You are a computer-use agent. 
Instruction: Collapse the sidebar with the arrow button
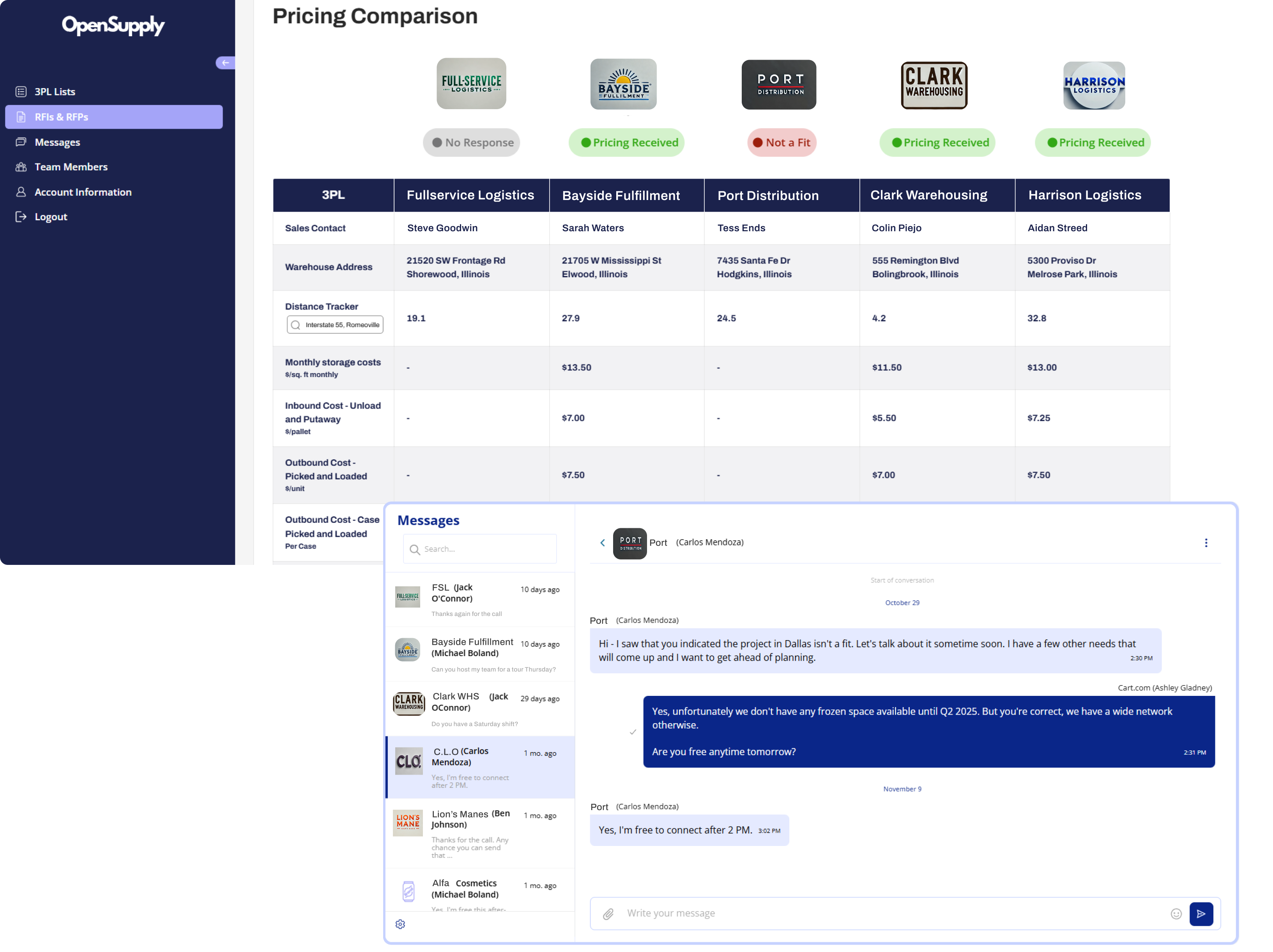coord(225,63)
